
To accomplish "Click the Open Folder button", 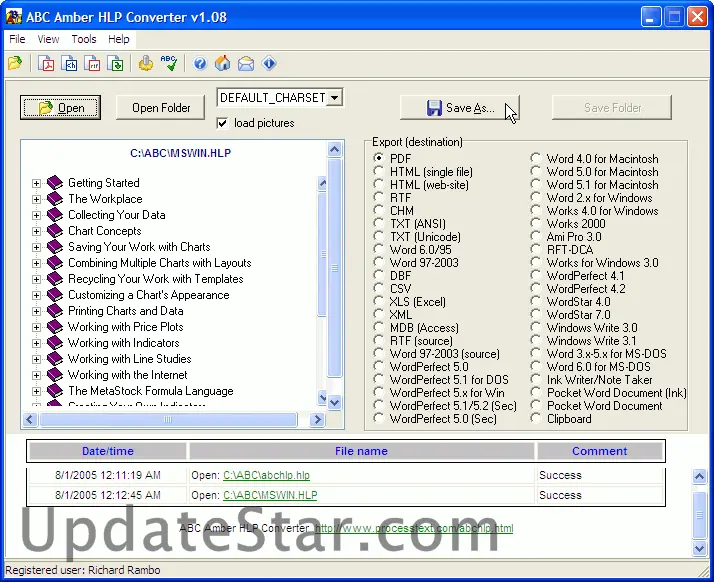I will click(x=161, y=107).
